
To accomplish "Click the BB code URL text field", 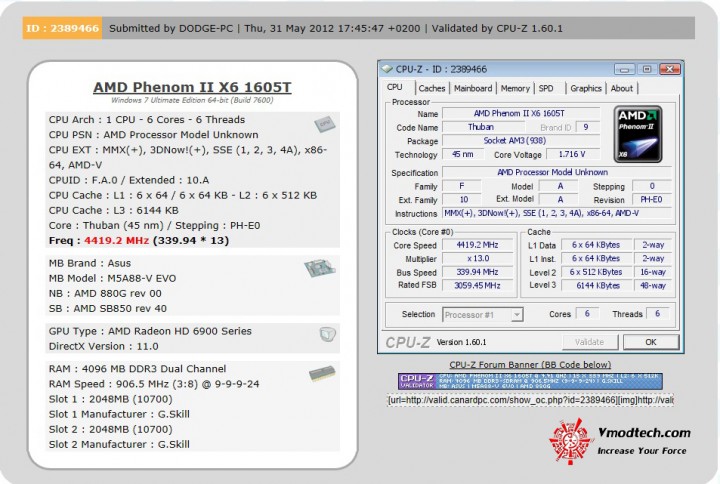I will (530, 400).
